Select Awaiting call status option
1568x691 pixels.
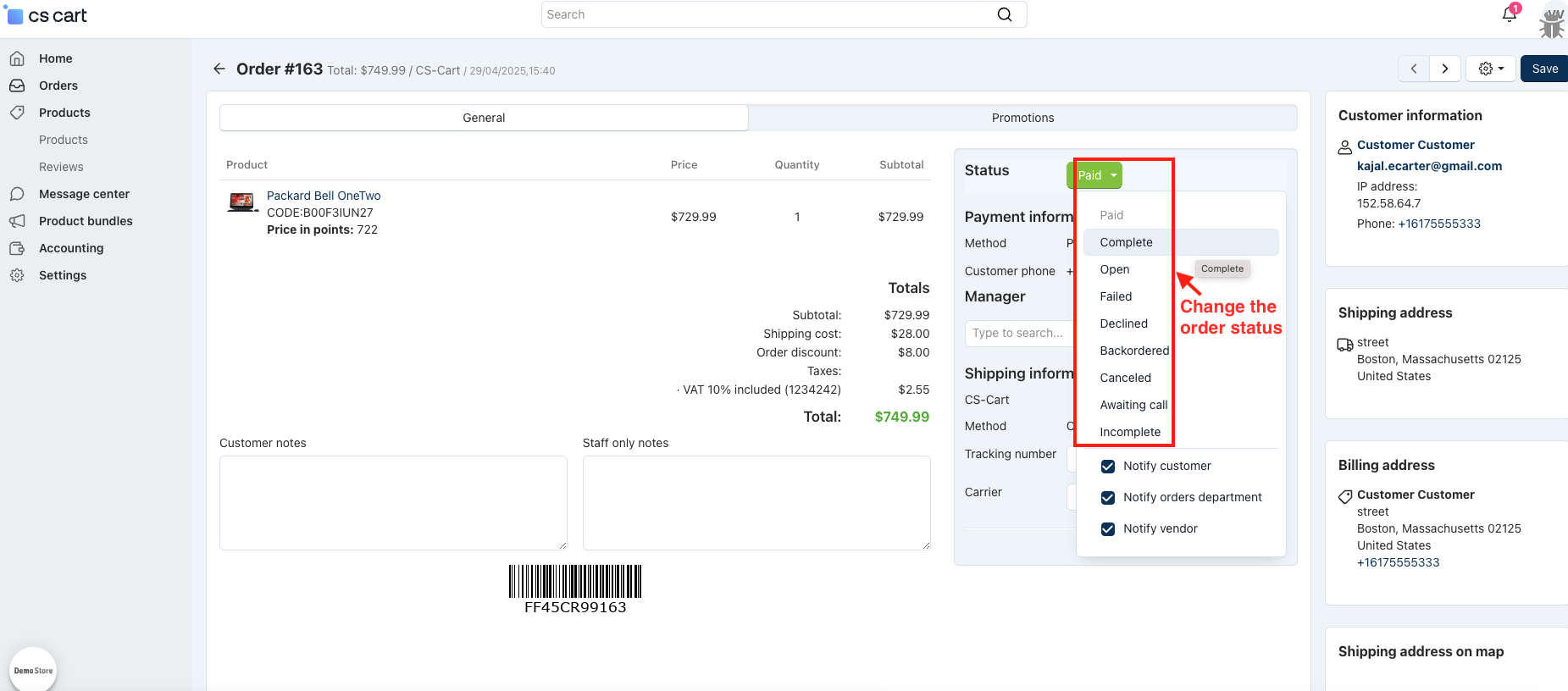(1181, 405)
